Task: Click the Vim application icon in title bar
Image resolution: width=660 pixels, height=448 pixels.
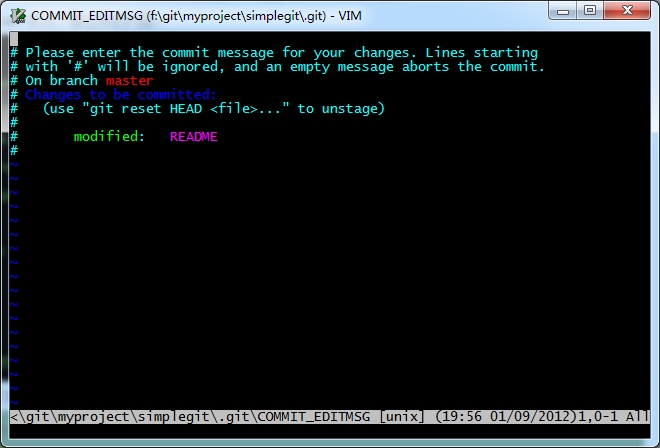Action: 19,16
